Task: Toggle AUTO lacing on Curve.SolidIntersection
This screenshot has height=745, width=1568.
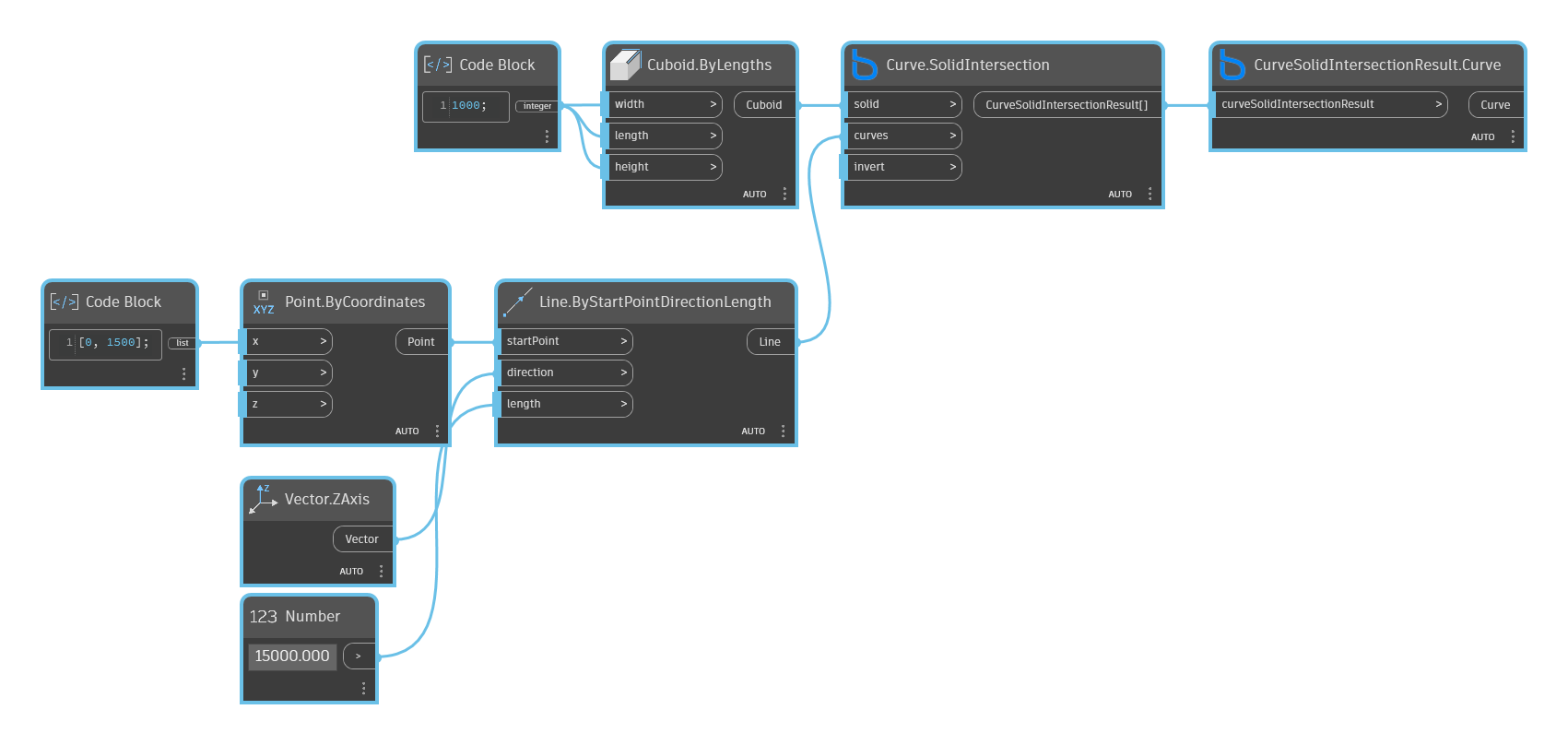Action: [x=1120, y=195]
